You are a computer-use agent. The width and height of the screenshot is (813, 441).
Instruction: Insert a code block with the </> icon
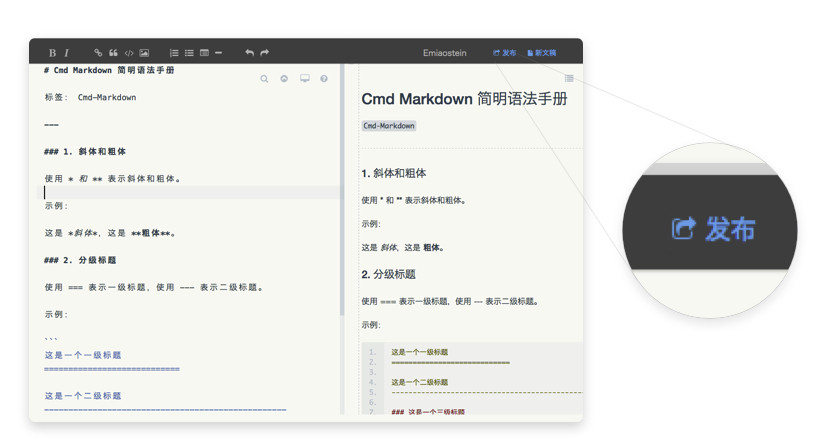129,53
